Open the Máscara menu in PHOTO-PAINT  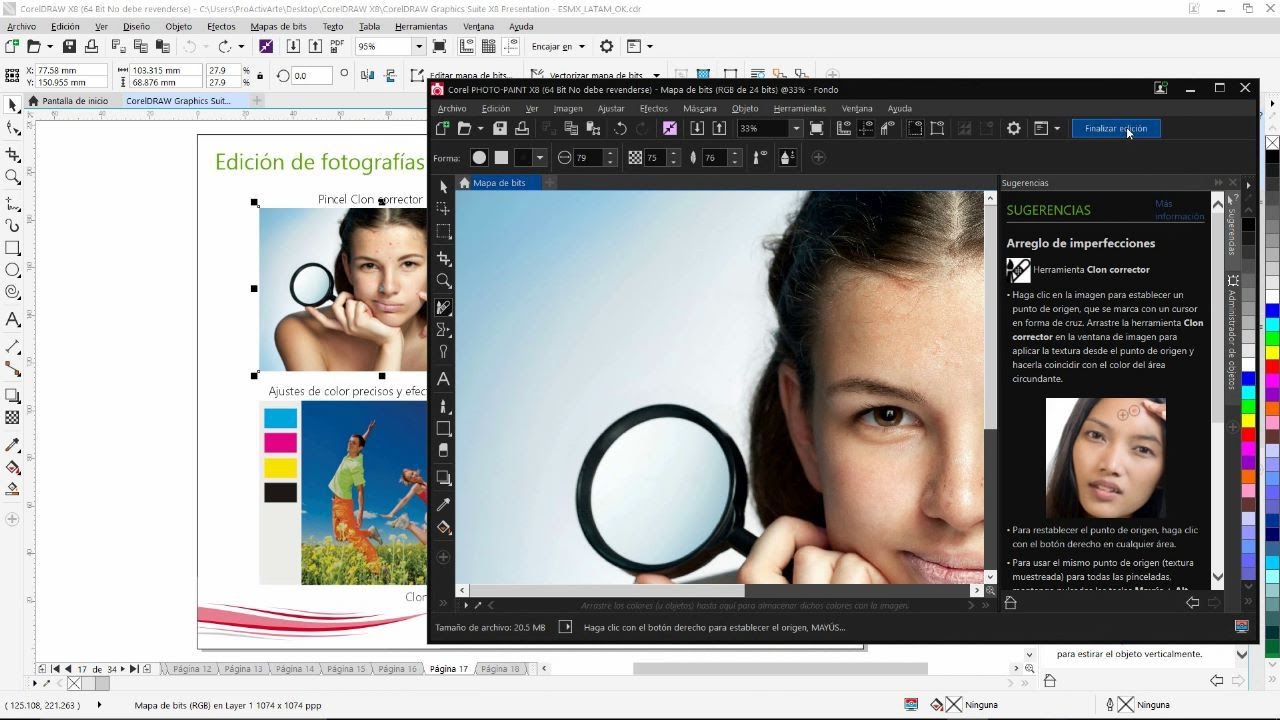coord(699,108)
